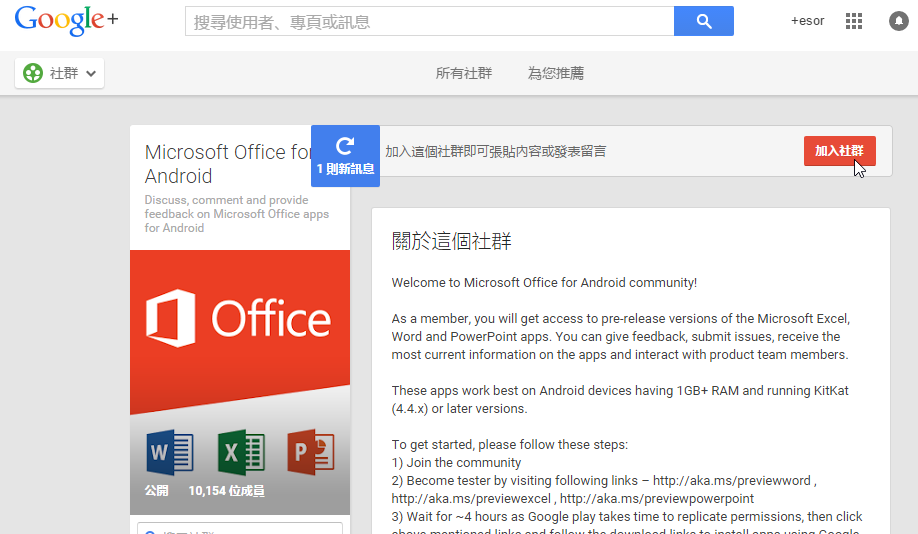Click the step text '1) Join the community'

(x=456, y=463)
